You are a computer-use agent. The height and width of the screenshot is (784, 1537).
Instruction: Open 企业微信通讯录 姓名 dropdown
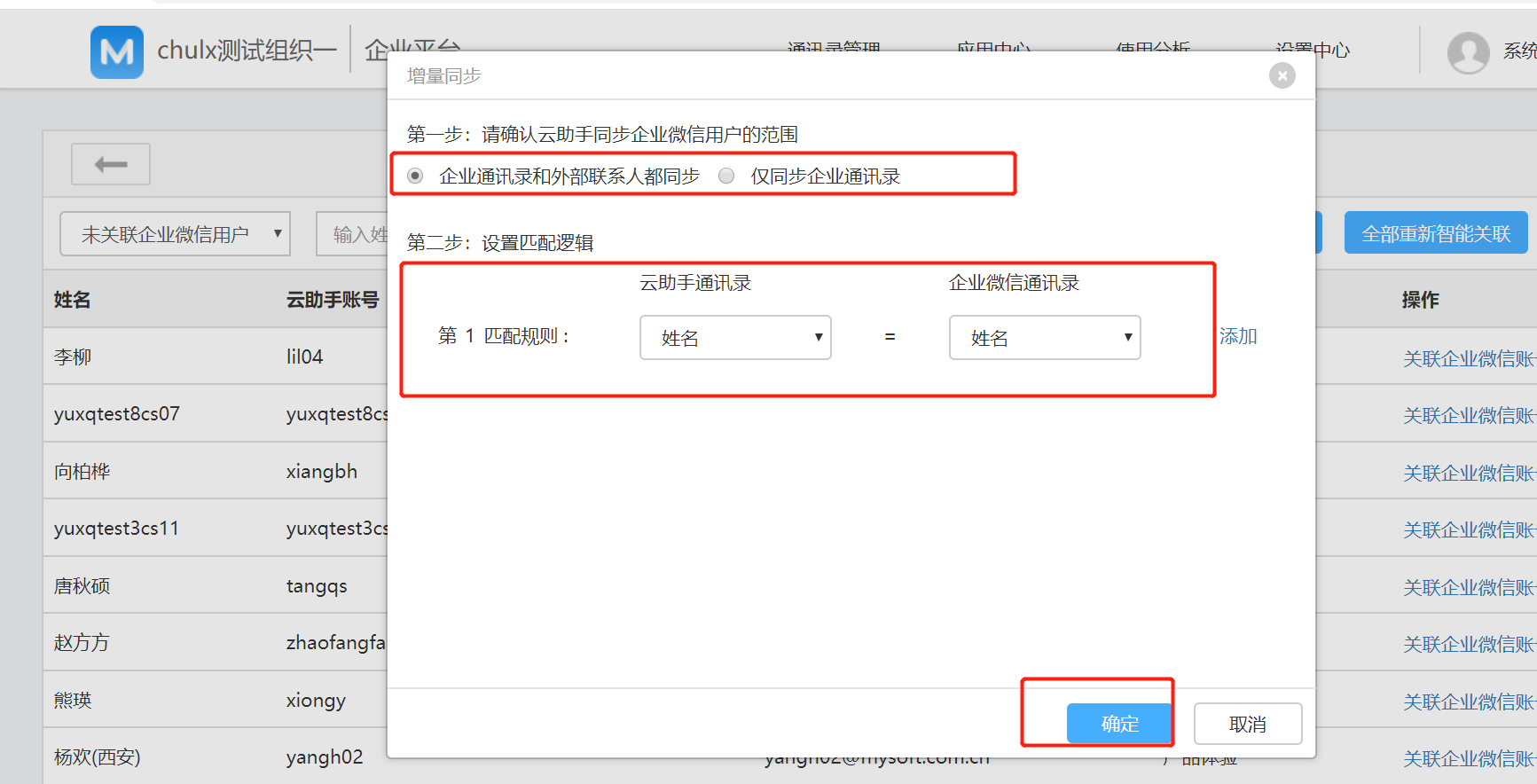pos(1045,338)
